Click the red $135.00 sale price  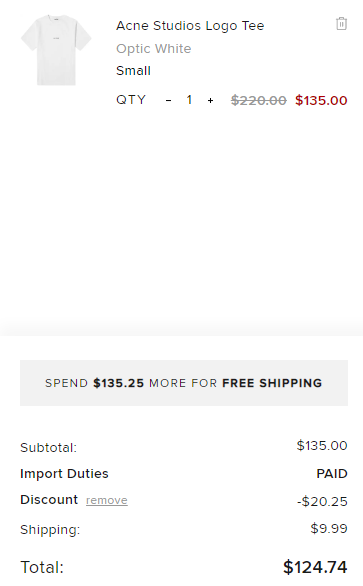321,100
